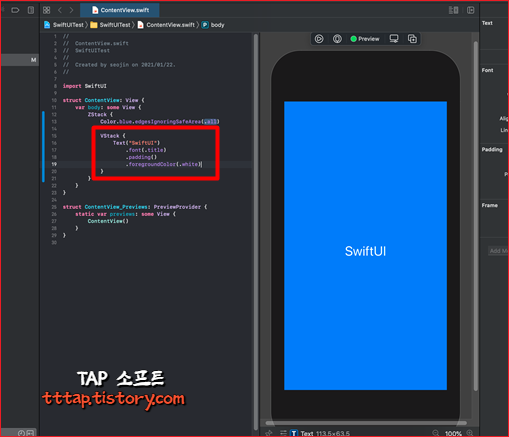
Task: Open the 100% zoom level menu
Action: pyautogui.click(x=453, y=433)
